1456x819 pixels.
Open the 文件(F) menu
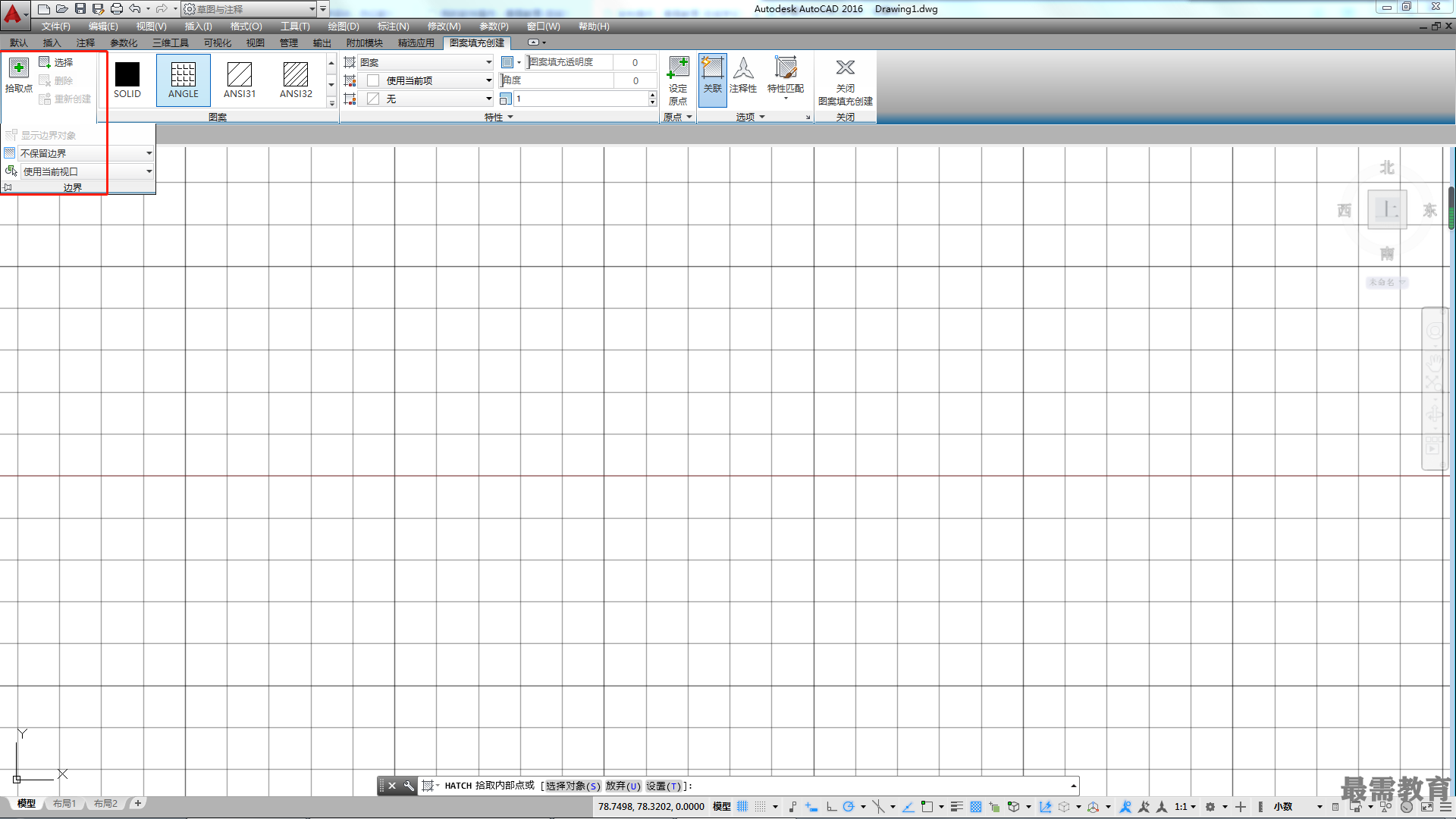[55, 27]
